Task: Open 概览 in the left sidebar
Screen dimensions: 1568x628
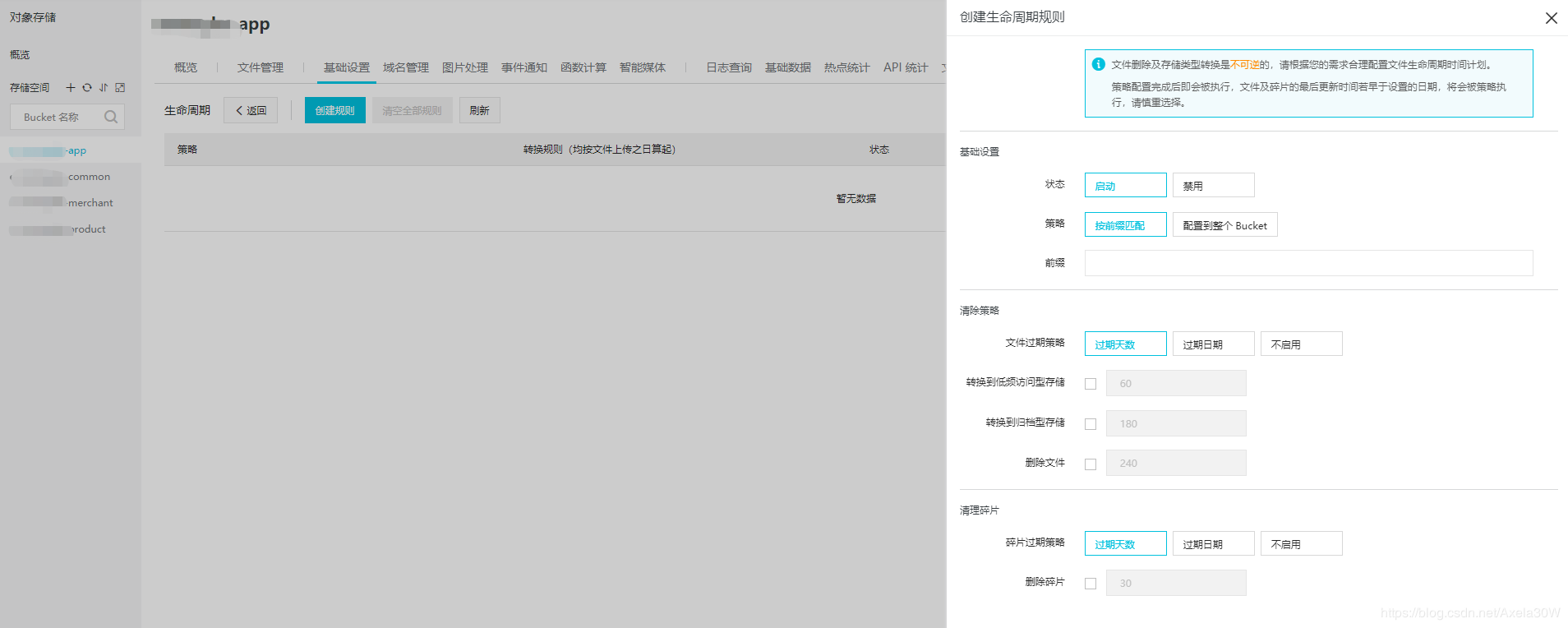Action: [x=20, y=54]
